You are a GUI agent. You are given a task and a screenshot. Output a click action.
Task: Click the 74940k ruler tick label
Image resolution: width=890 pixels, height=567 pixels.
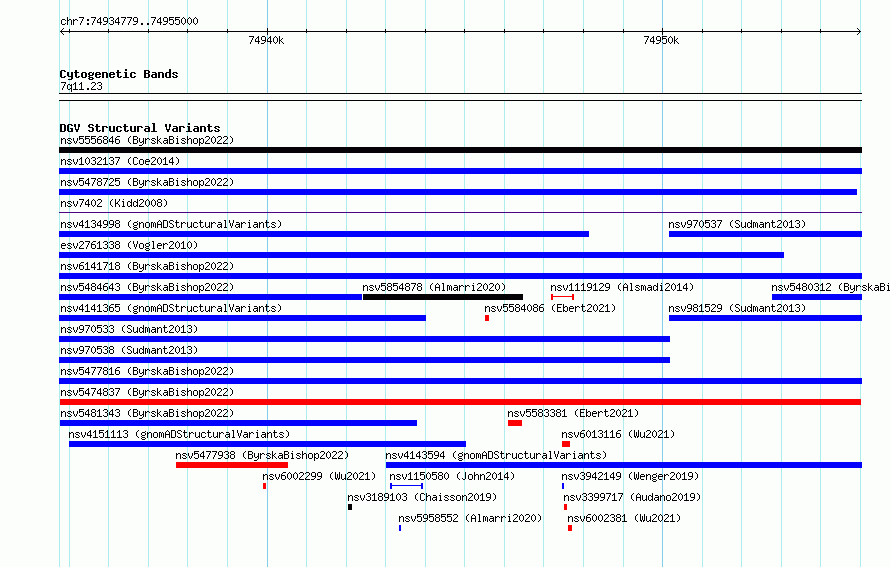tap(266, 40)
